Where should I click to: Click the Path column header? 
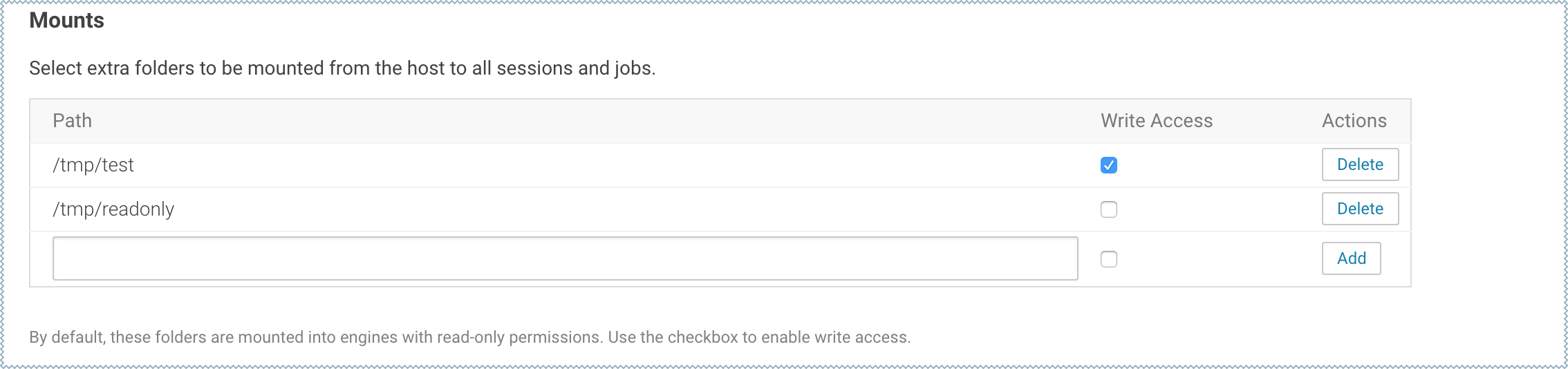point(73,121)
